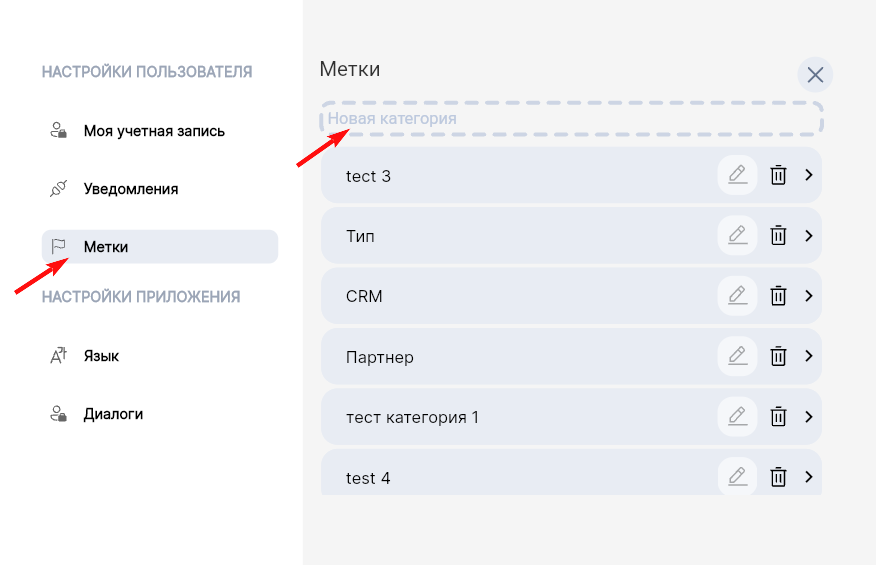Open the Уведомления settings section
This screenshot has height=565, width=876.
tap(131, 189)
